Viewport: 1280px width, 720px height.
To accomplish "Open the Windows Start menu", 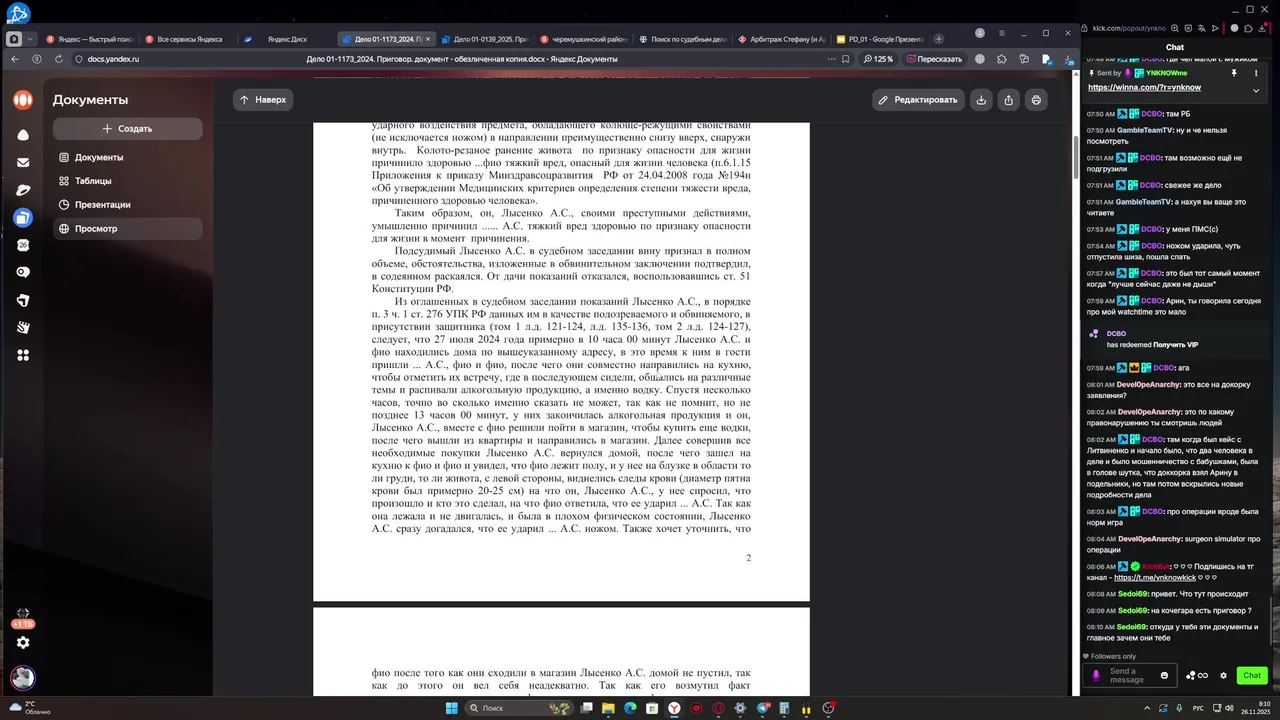I will pos(451,708).
